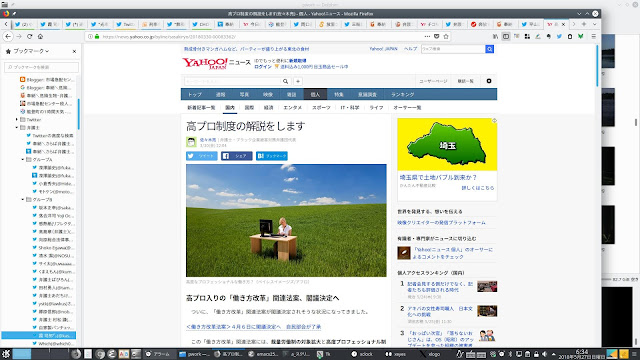Collapse the グループB bookmark folder

pyautogui.click(x=23, y=200)
